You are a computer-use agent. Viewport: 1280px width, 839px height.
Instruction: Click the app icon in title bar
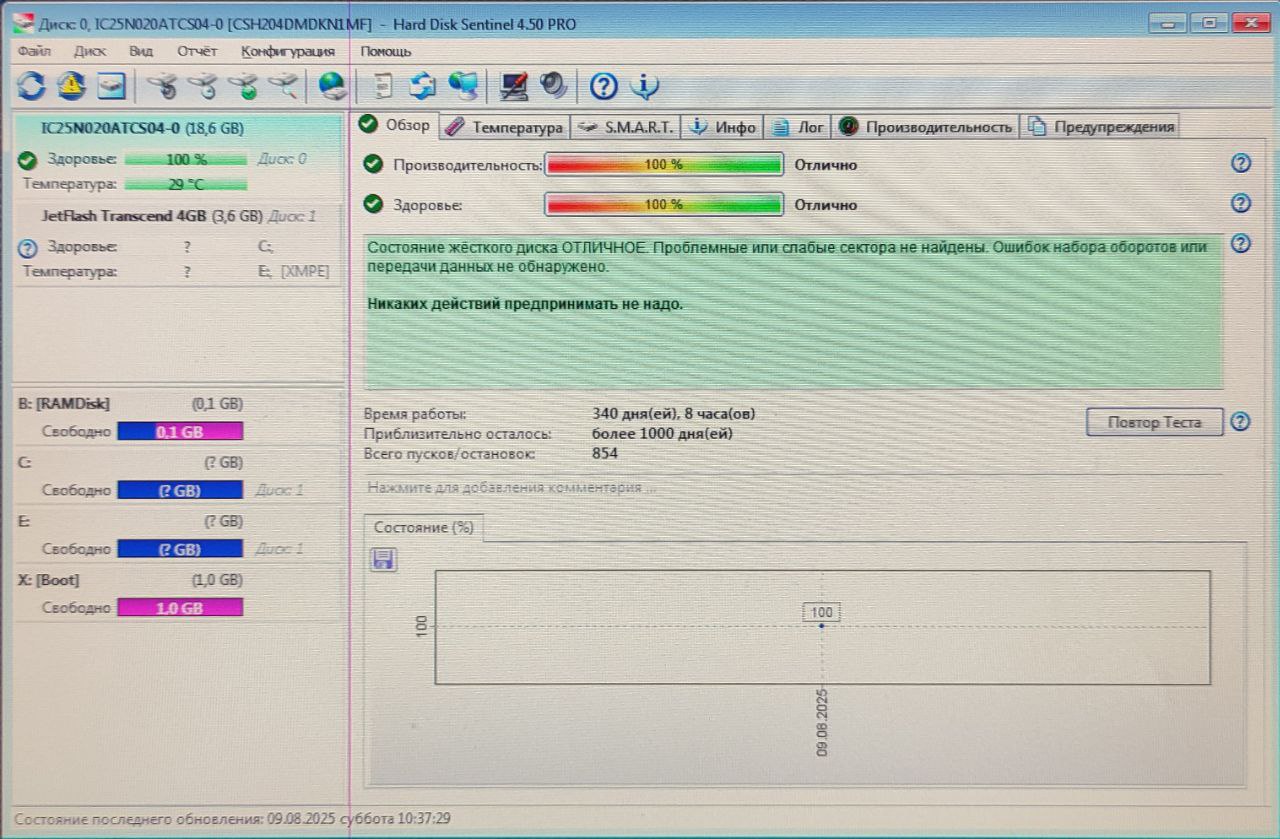pos(22,23)
